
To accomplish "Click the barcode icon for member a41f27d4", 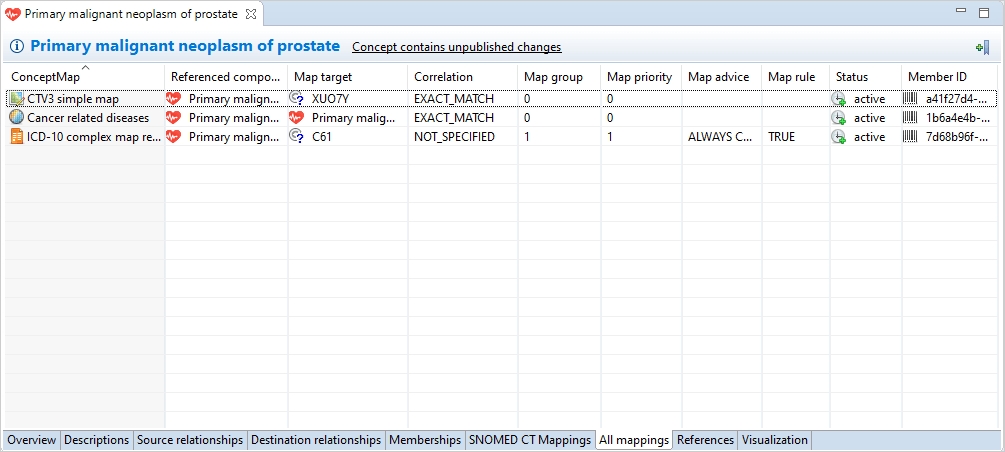I will pos(910,99).
